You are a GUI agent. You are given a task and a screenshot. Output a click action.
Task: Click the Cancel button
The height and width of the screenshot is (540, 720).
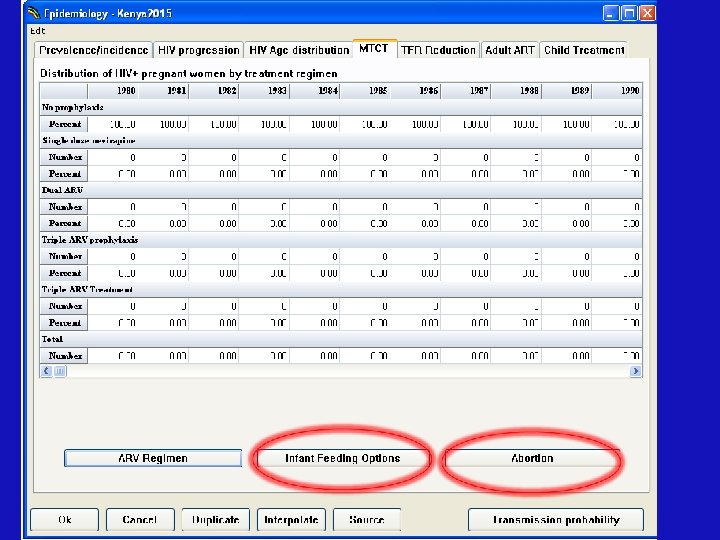click(140, 520)
